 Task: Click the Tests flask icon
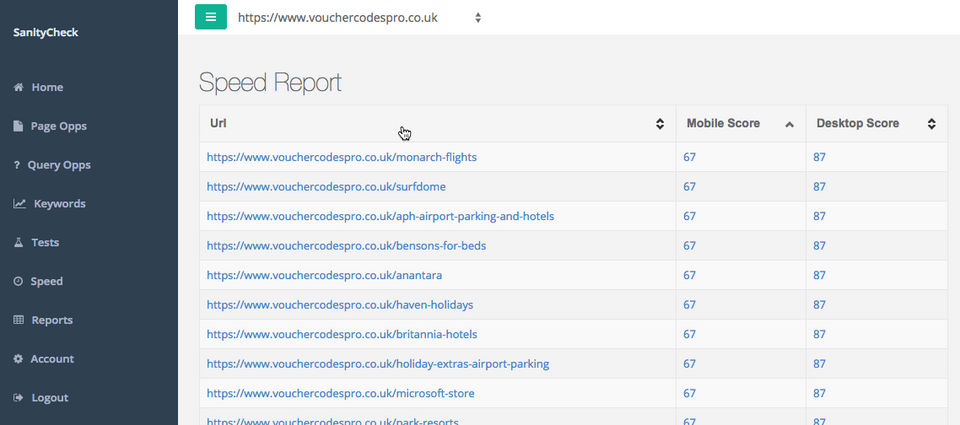[18, 243]
